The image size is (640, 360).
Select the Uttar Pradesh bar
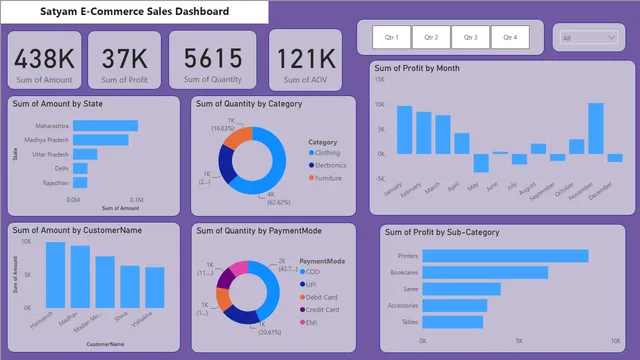click(85, 154)
